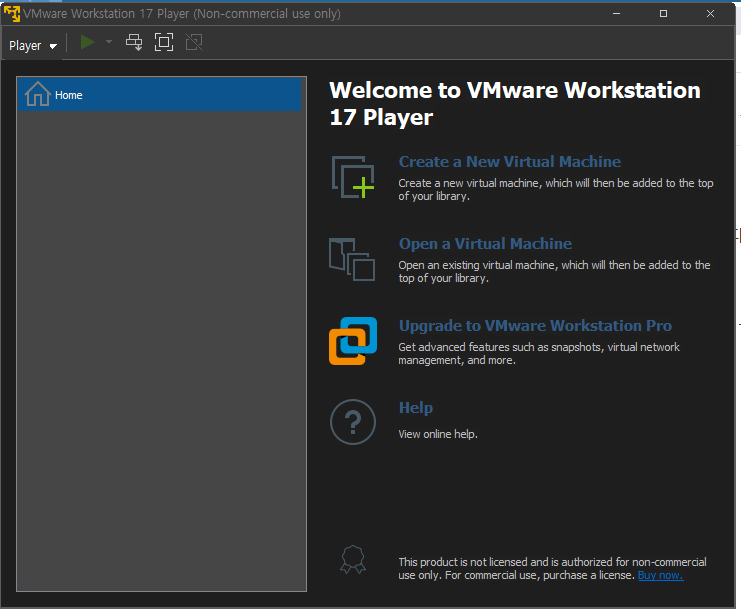Click the green power on play icon
The image size is (741, 613).
(x=87, y=42)
